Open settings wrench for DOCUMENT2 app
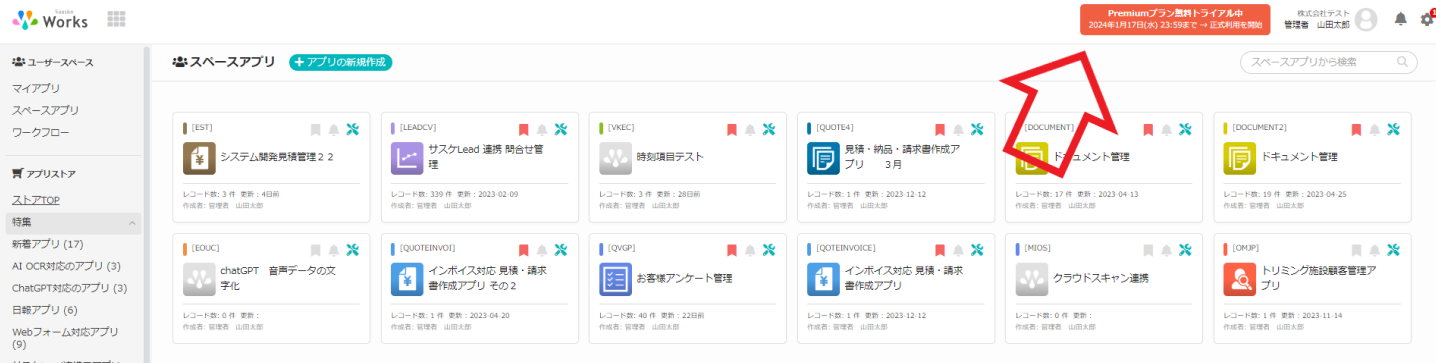The image size is (1436, 363). [x=1393, y=129]
